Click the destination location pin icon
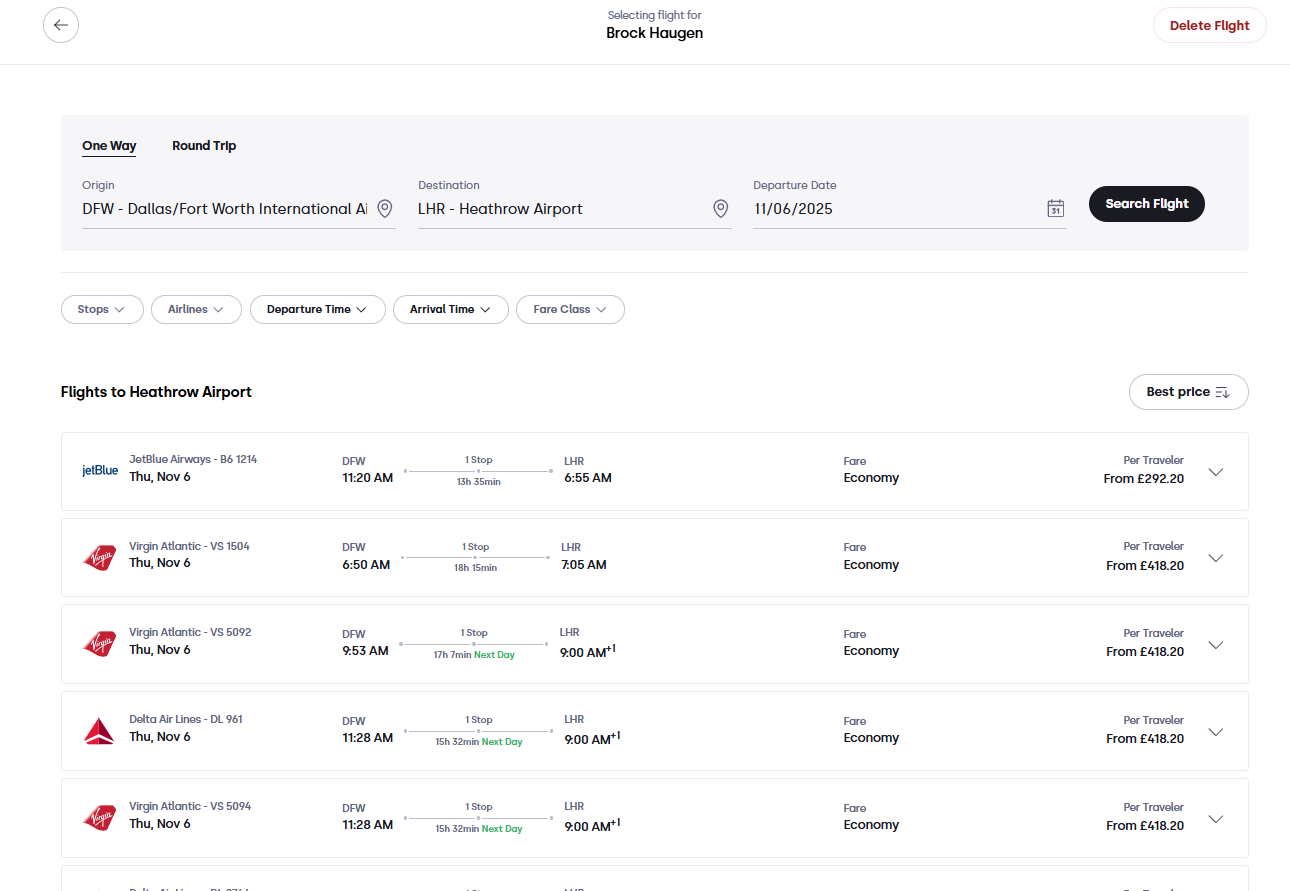 [720, 208]
